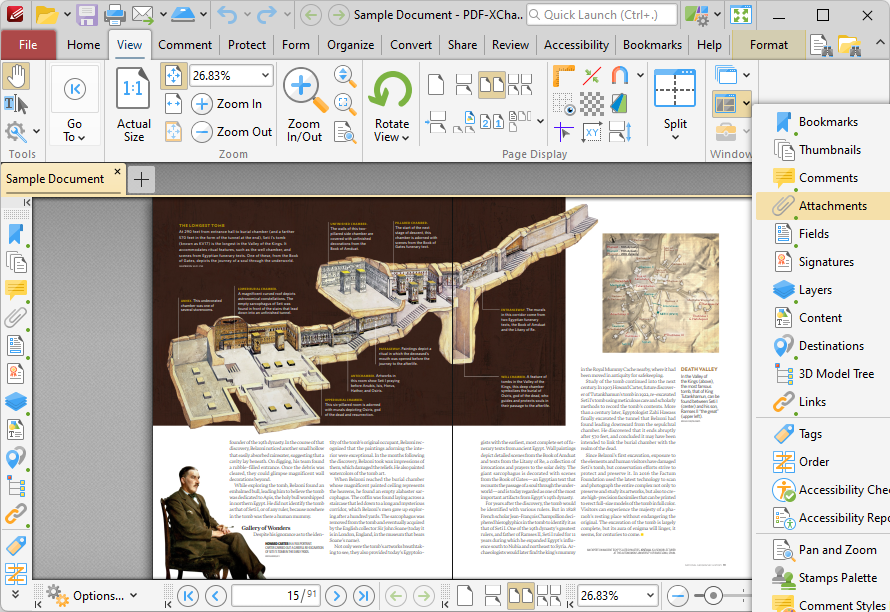Switch to the Accessibility tab
This screenshot has height=612, width=890.
coord(576,45)
